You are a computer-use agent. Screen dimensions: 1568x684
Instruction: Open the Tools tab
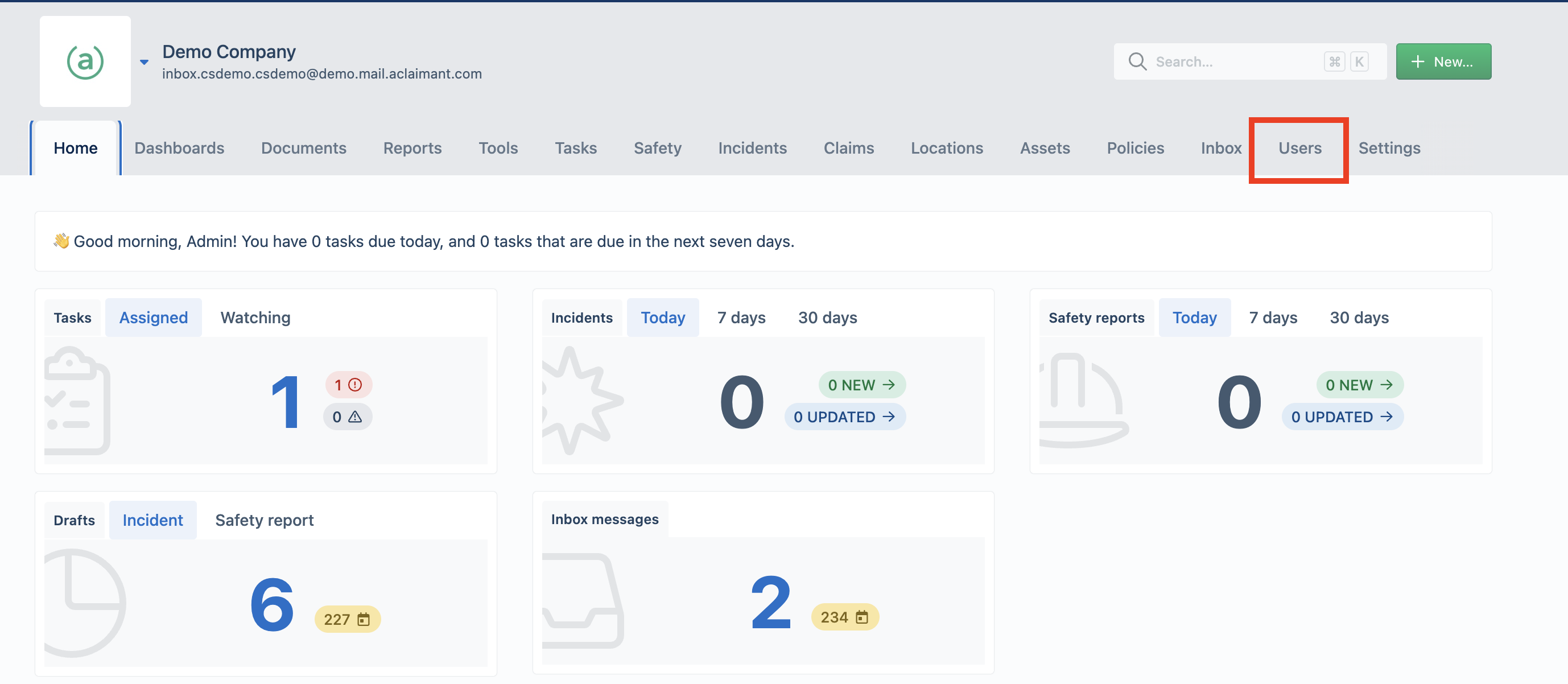coord(498,148)
